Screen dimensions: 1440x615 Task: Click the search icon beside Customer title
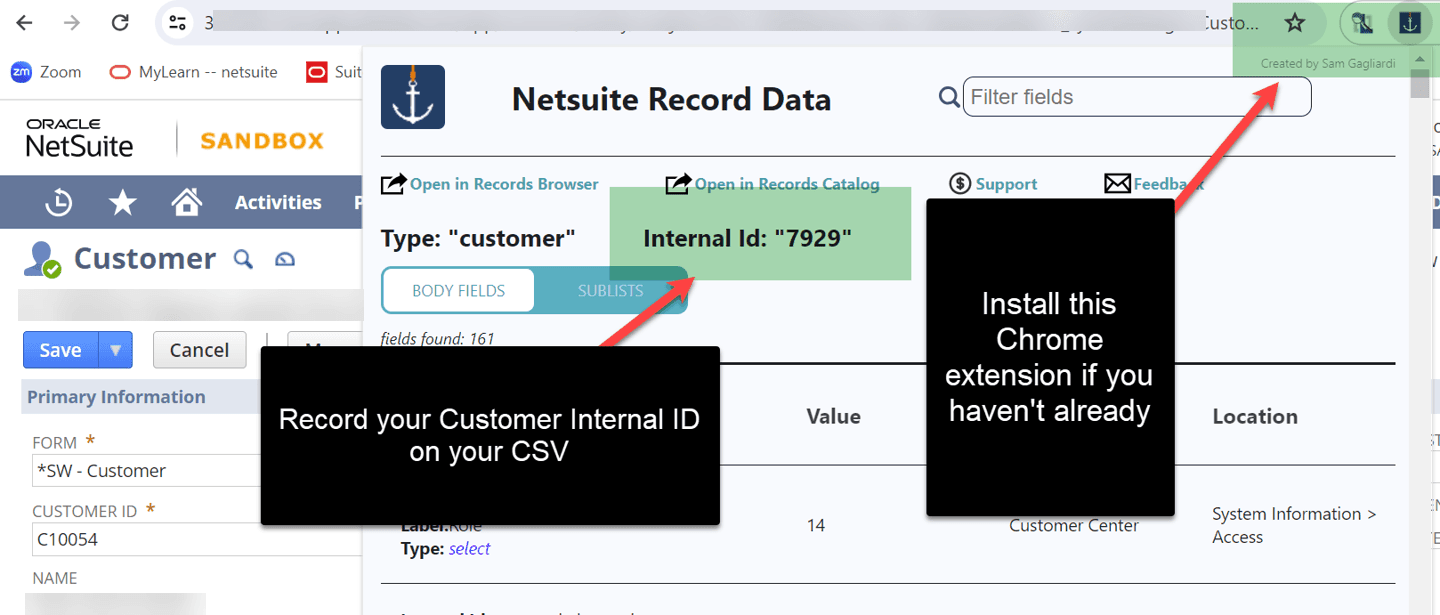(x=243, y=259)
